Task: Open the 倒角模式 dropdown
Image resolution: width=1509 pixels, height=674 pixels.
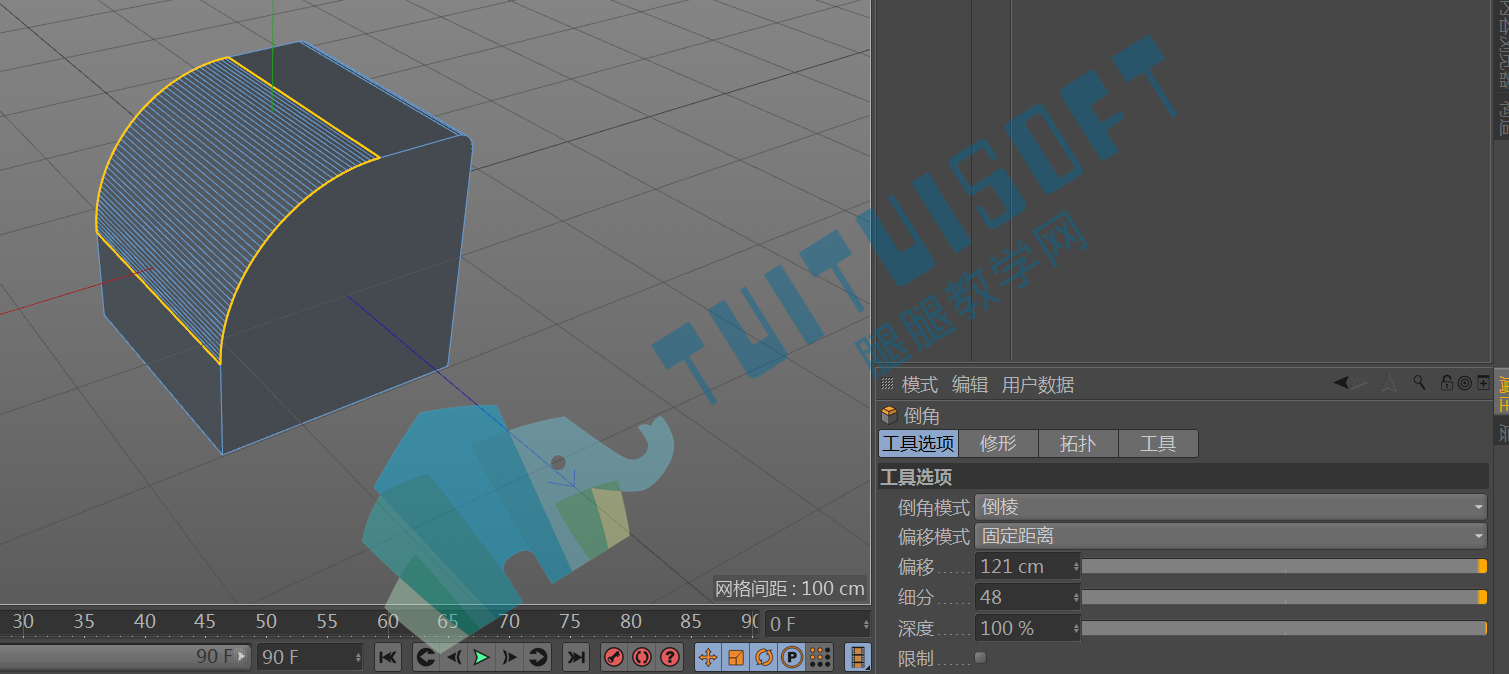Action: click(x=1231, y=507)
